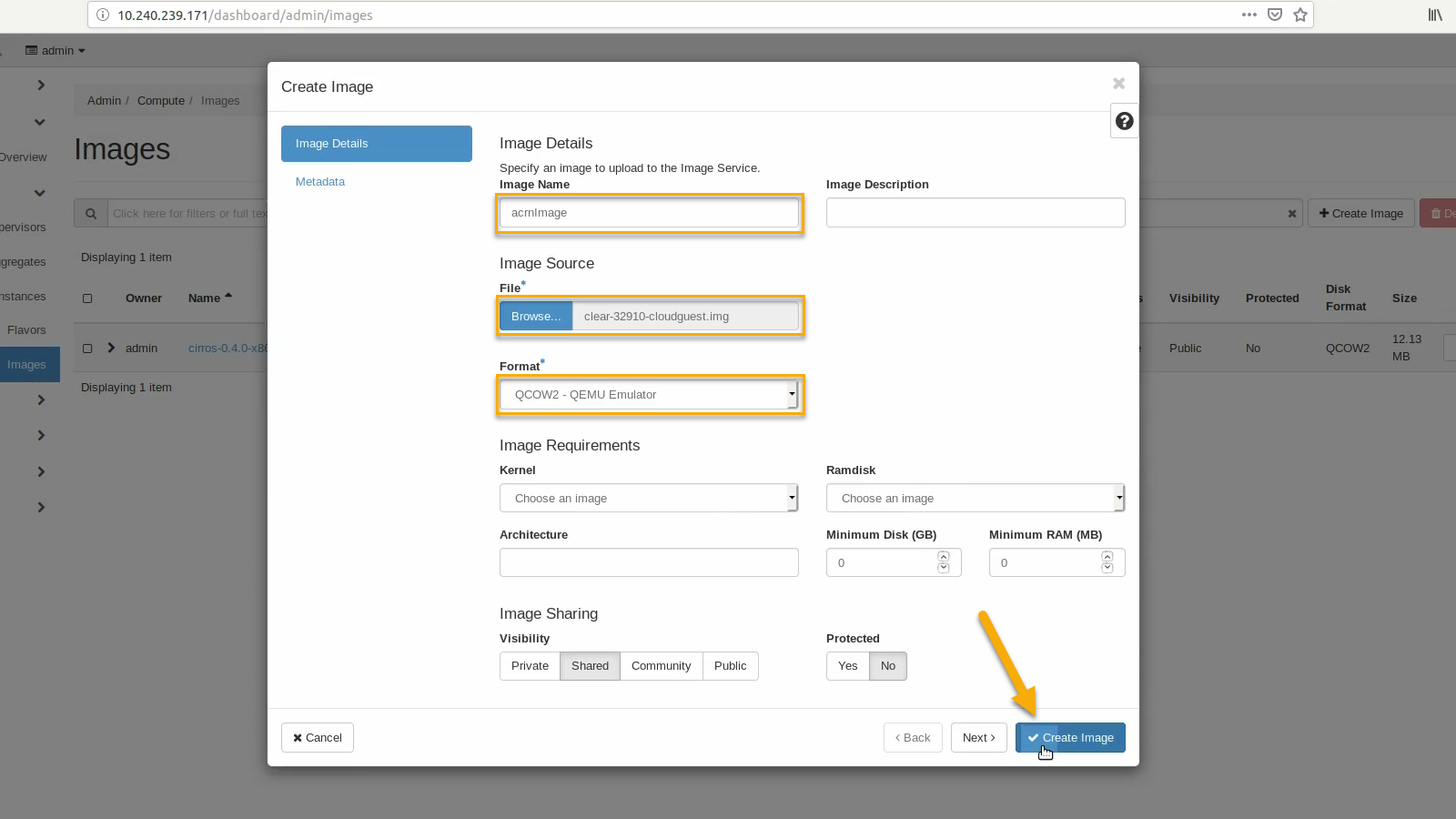
Task: Open the Ramdisk image dropdown
Action: tap(975, 499)
